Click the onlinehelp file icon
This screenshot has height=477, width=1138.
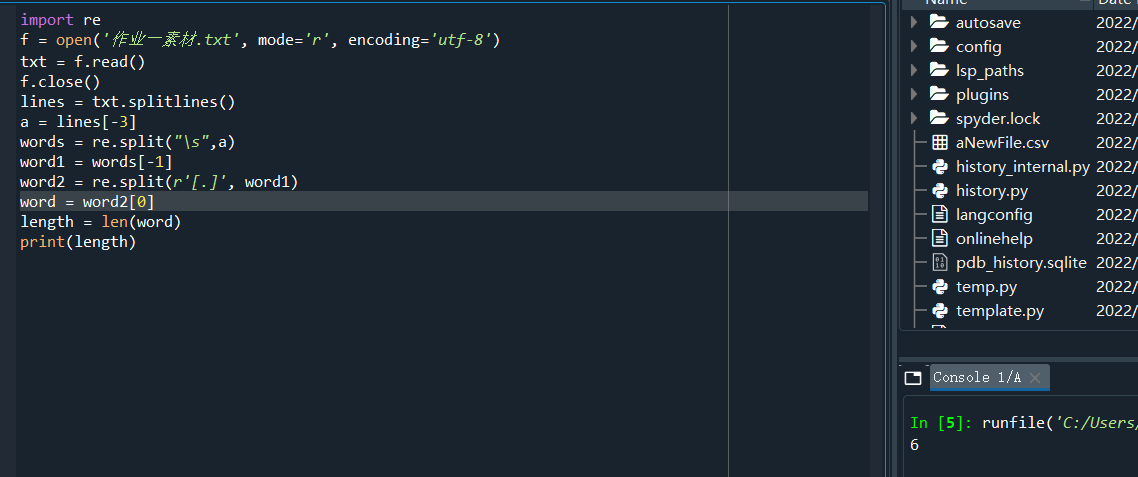pos(939,239)
